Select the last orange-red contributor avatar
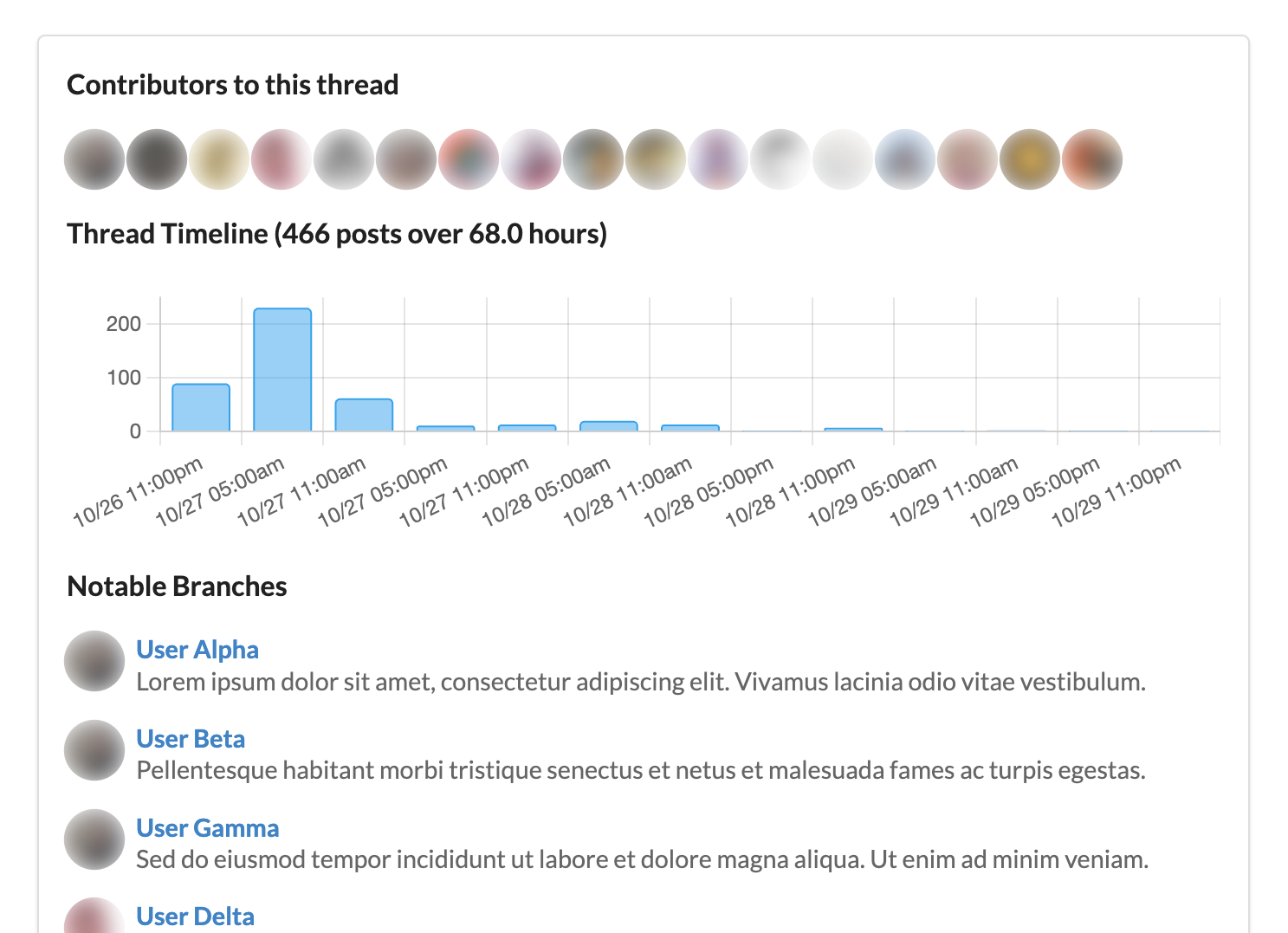The width and height of the screenshot is (1288, 933). 1092,159
